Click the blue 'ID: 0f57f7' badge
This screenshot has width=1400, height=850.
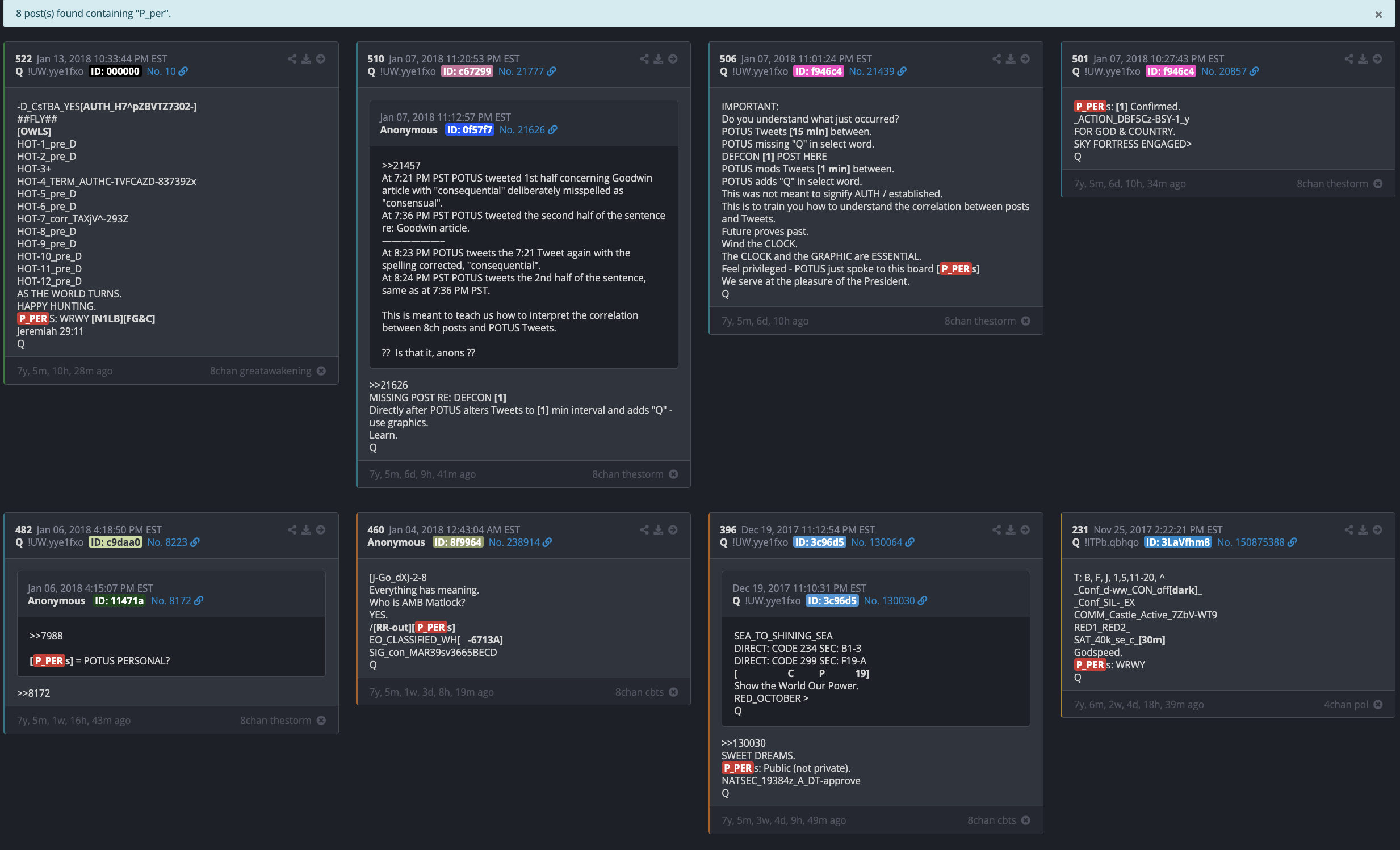[470, 130]
